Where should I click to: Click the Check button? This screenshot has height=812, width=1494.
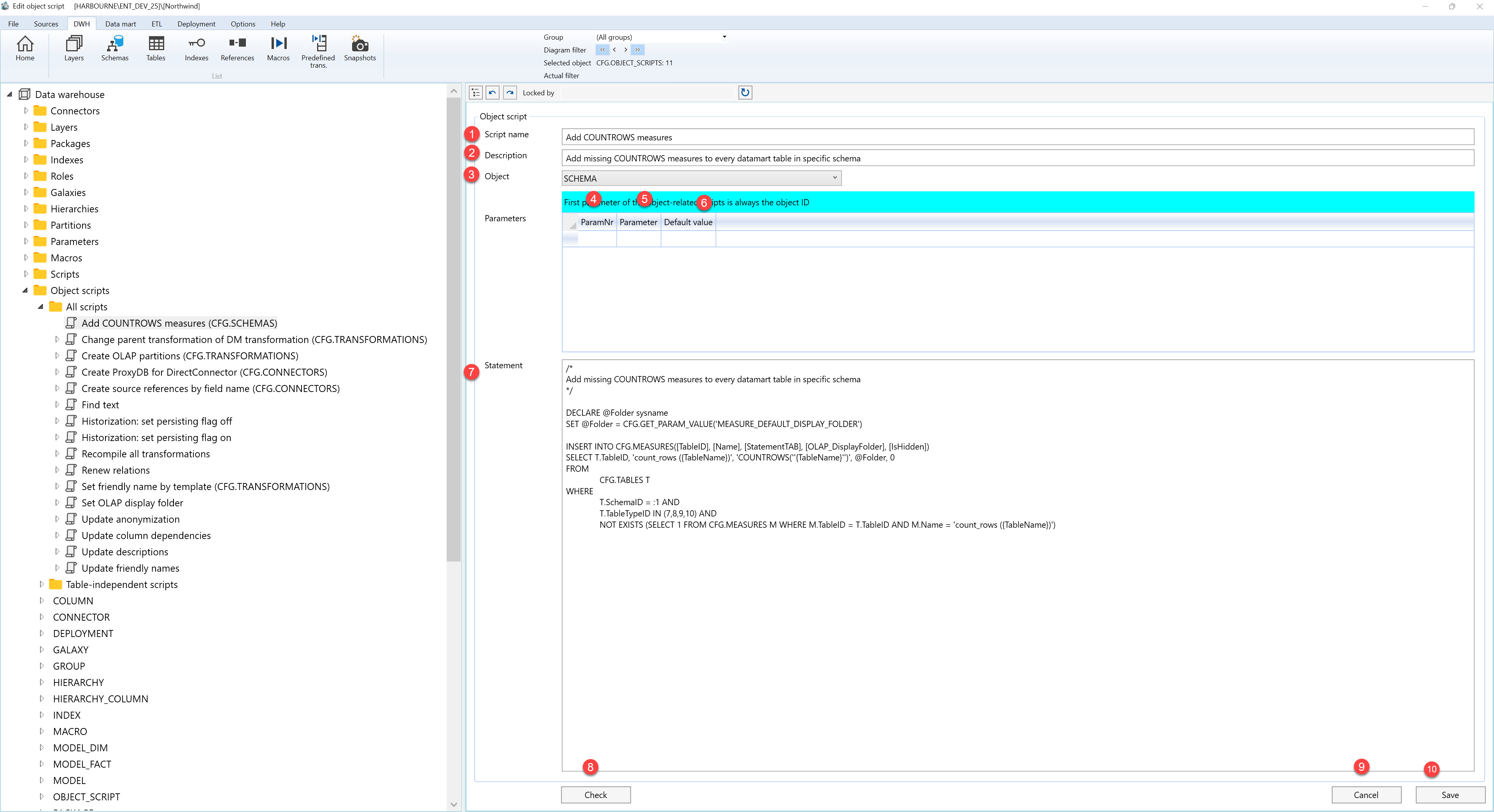(596, 794)
